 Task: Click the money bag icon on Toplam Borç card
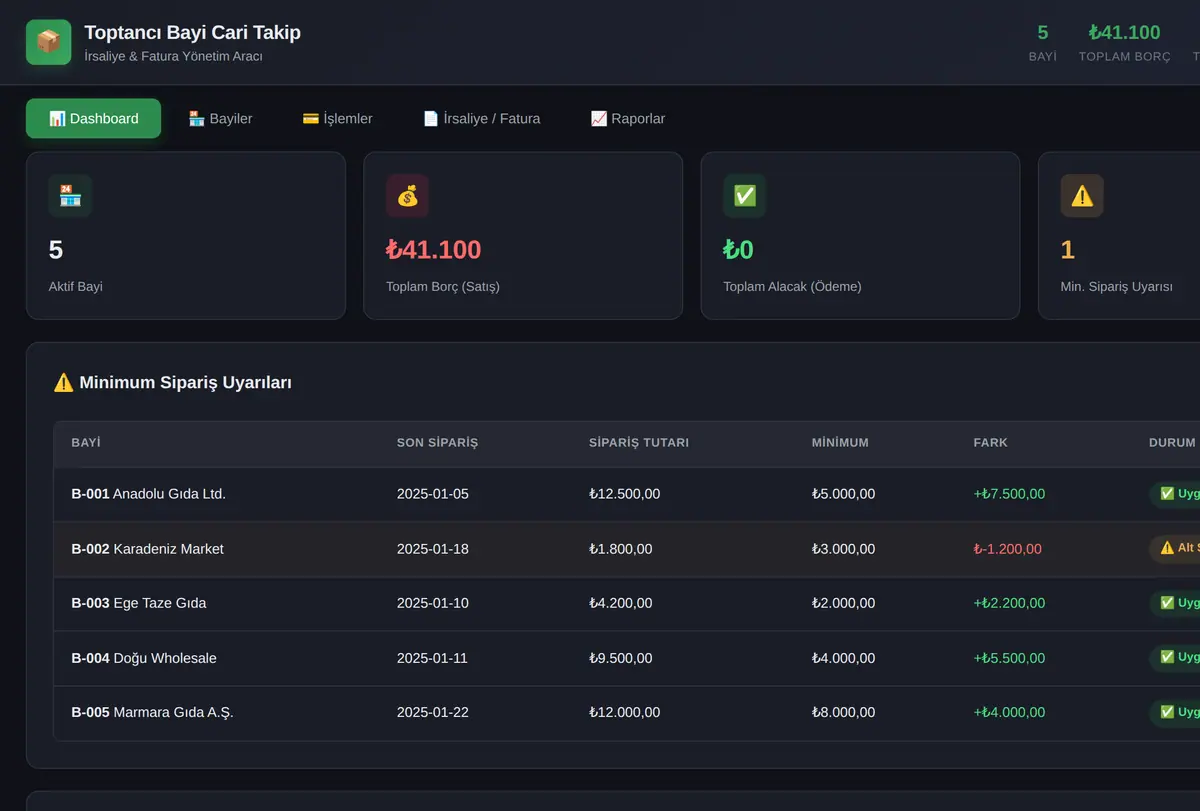(x=407, y=196)
